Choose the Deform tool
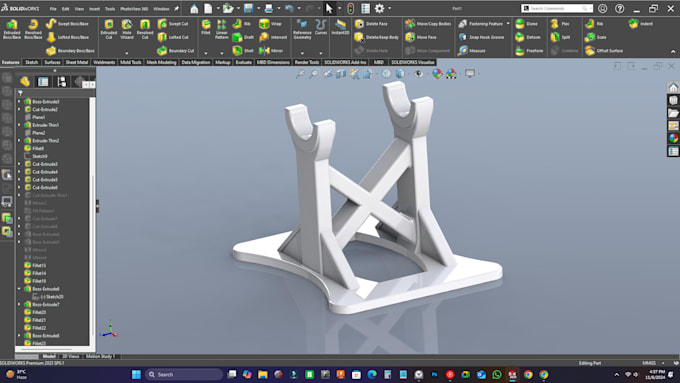The height and width of the screenshot is (383, 680). (x=528, y=37)
